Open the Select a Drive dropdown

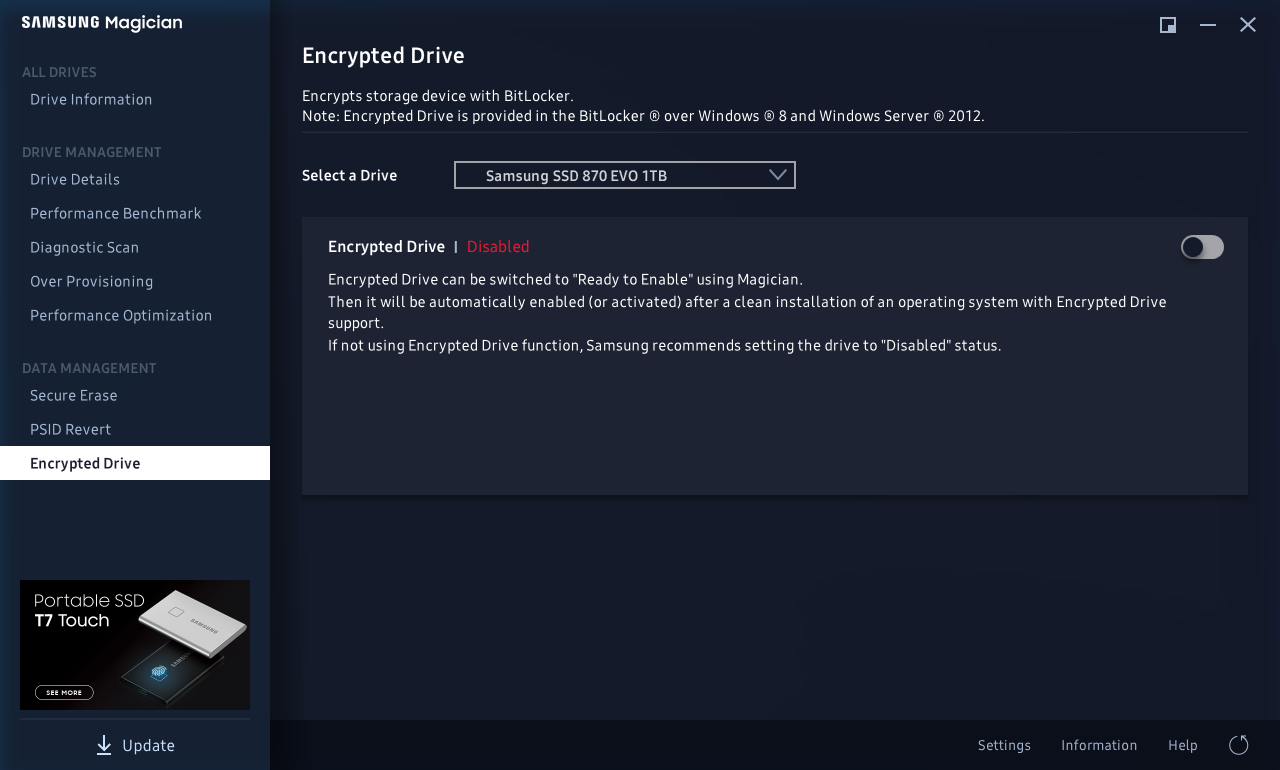tap(624, 175)
